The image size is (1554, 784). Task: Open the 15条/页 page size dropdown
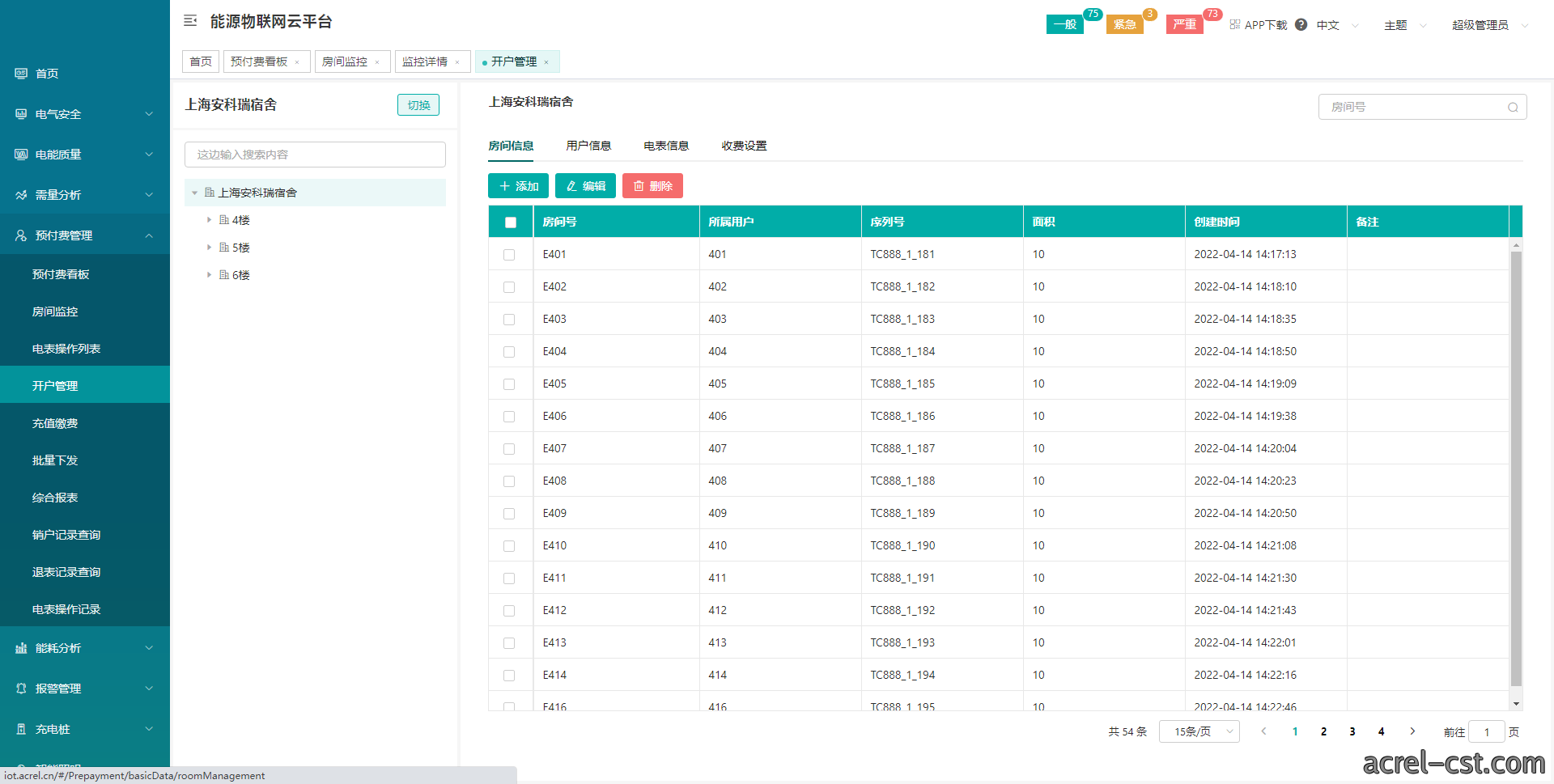(x=1199, y=731)
